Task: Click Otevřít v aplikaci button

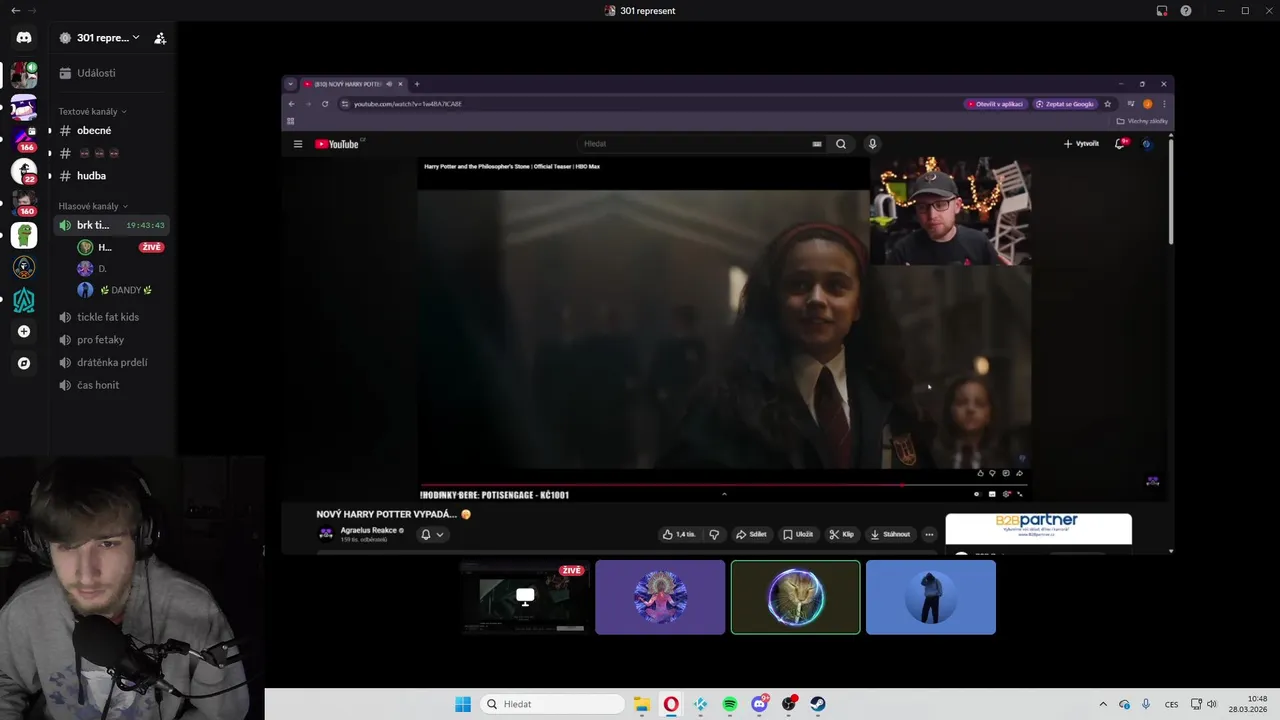Action: tap(995, 104)
